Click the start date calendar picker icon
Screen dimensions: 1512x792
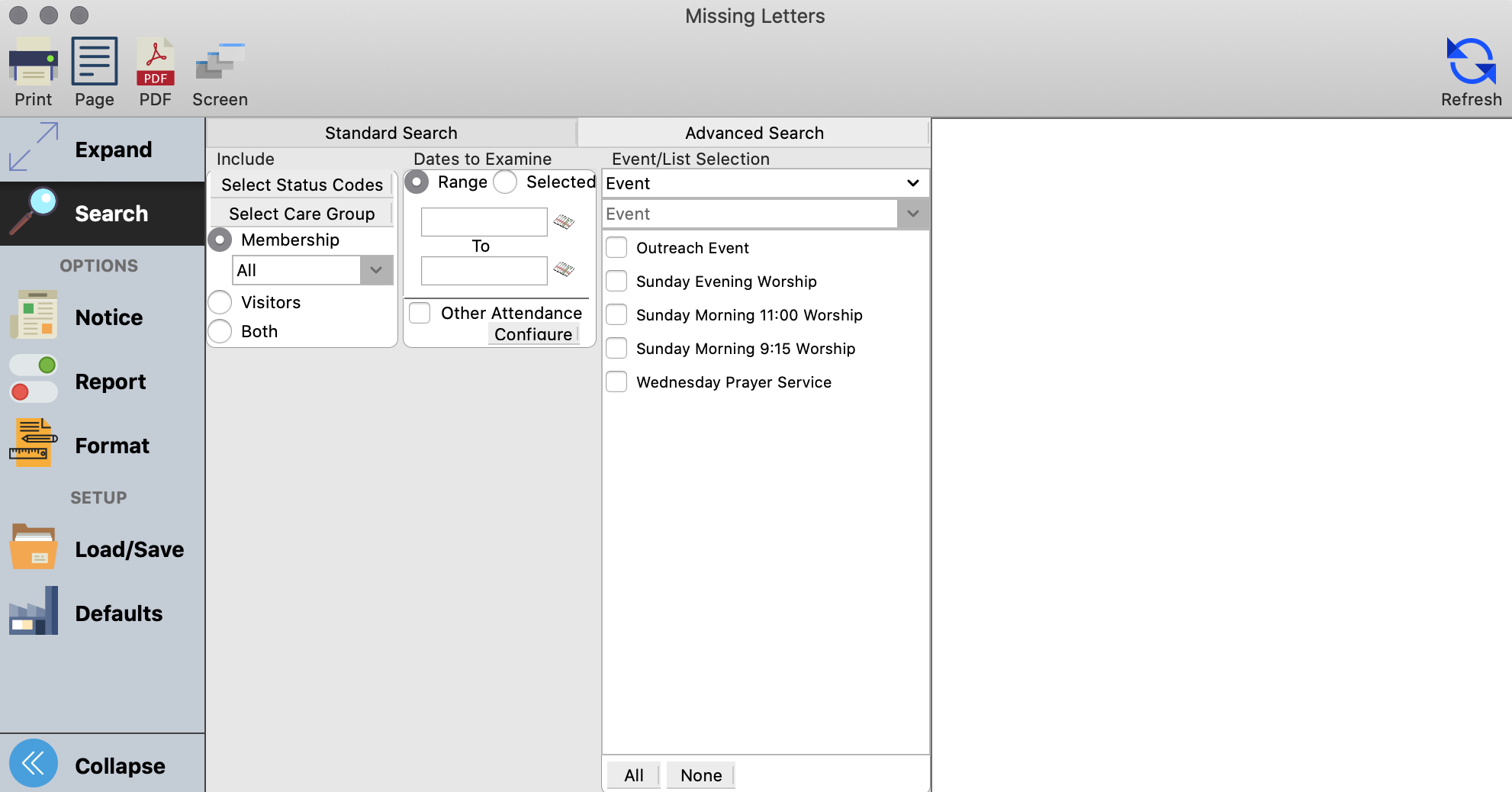click(564, 222)
